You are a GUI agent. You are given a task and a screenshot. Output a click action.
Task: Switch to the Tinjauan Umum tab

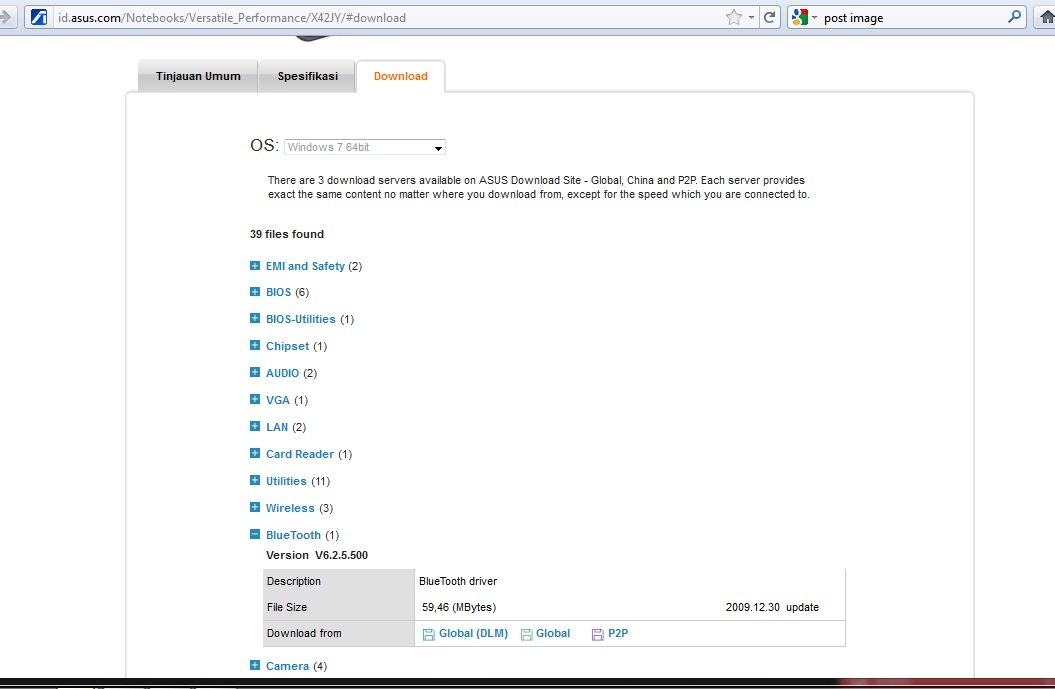(x=198, y=76)
